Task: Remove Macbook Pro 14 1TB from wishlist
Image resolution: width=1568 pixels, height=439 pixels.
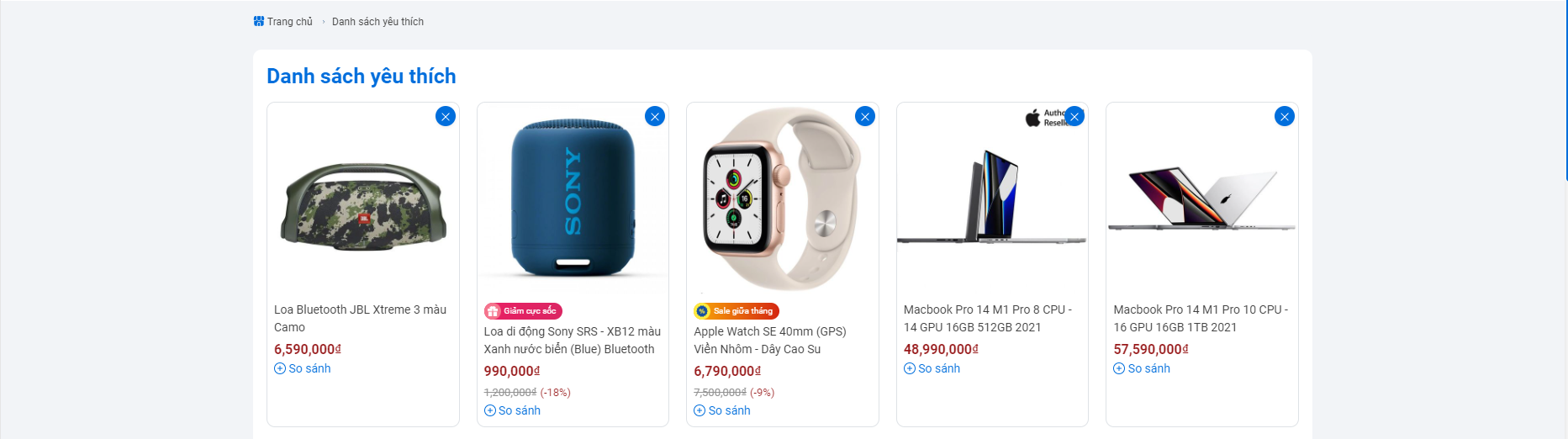Action: coord(1285,116)
